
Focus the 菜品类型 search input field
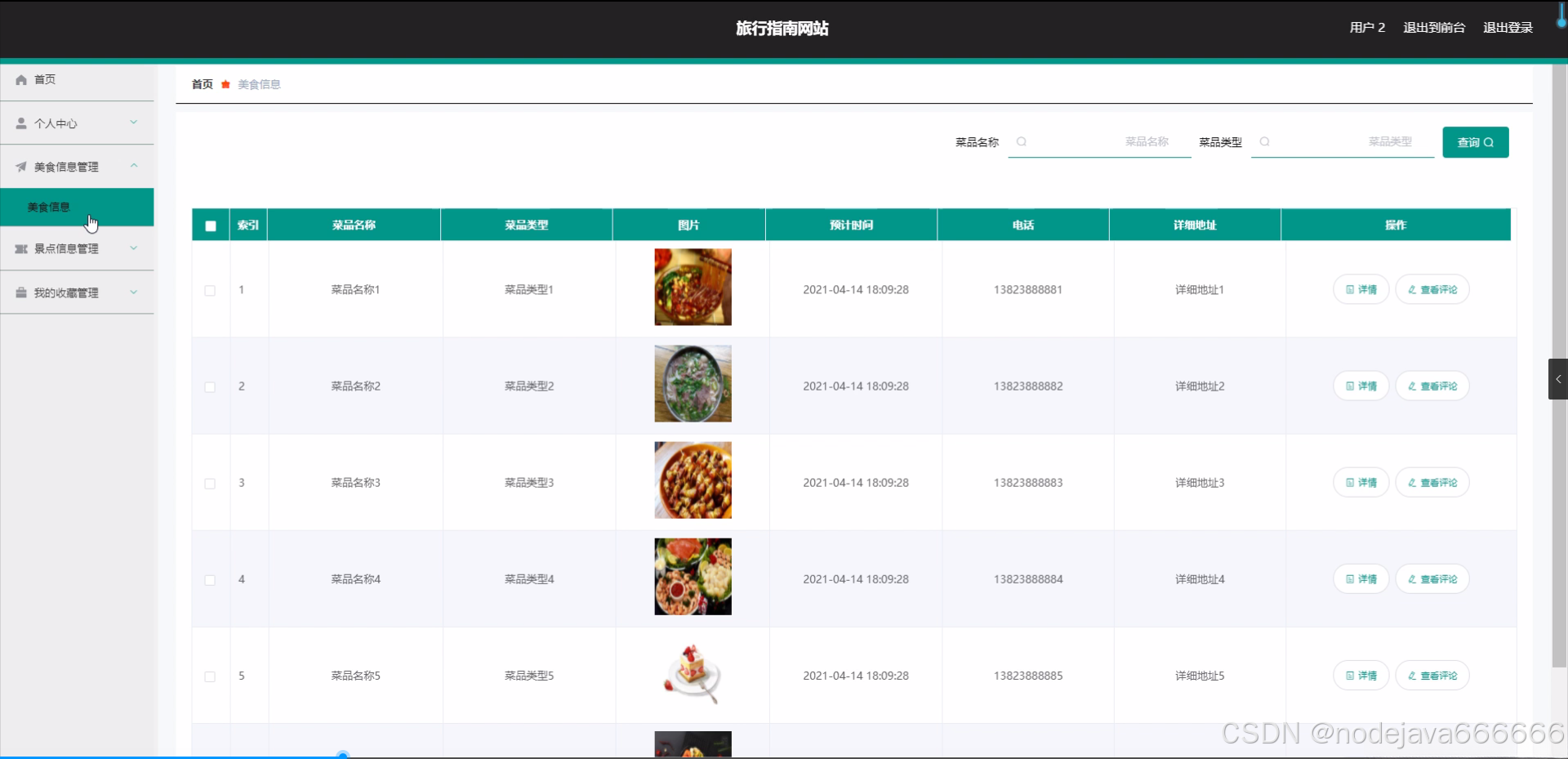(x=1343, y=142)
